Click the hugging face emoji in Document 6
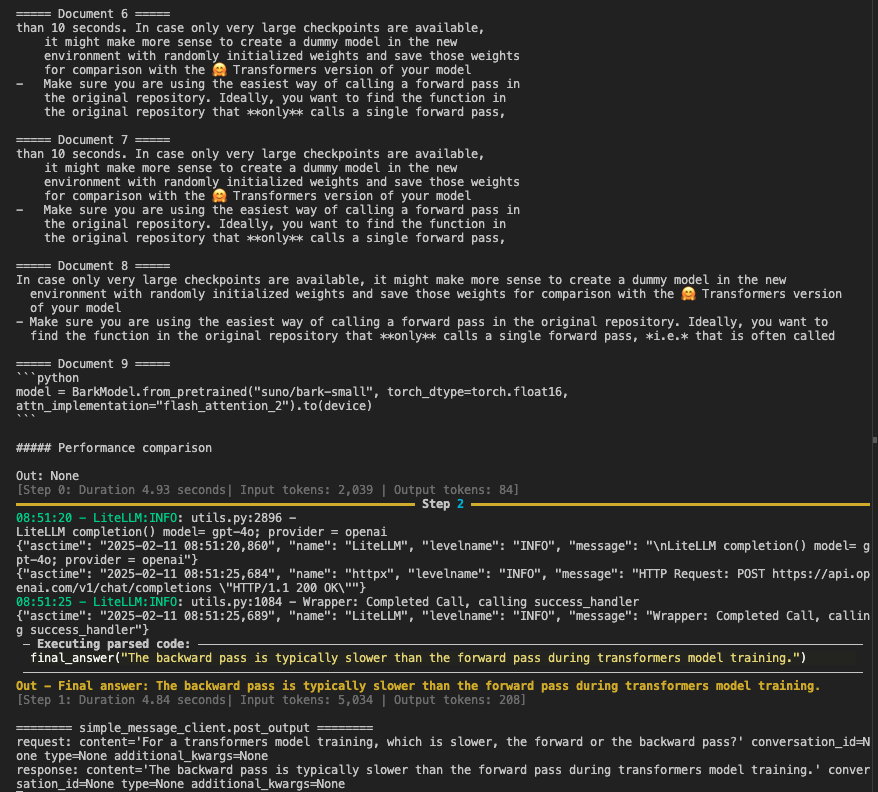Image resolution: width=878 pixels, height=792 pixels. click(220, 70)
